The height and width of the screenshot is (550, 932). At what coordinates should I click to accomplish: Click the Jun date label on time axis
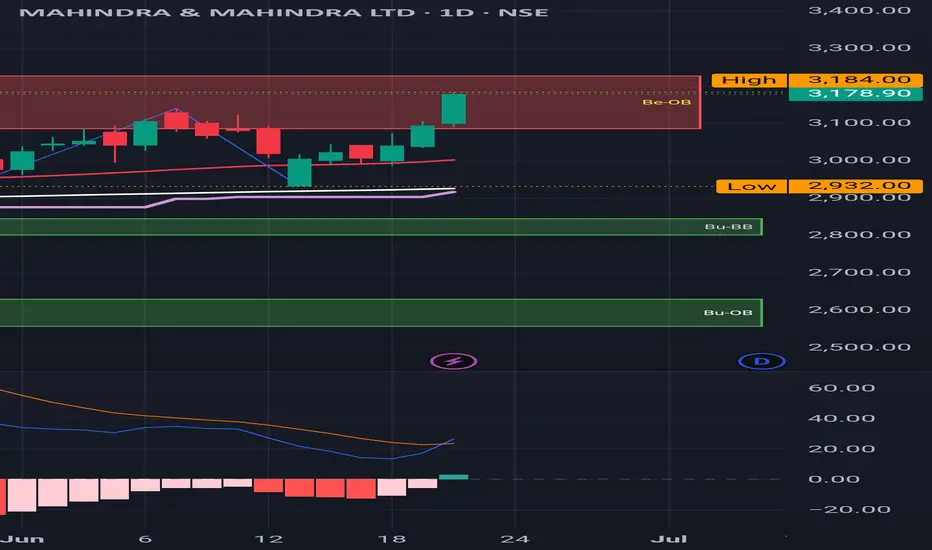(x=22, y=539)
